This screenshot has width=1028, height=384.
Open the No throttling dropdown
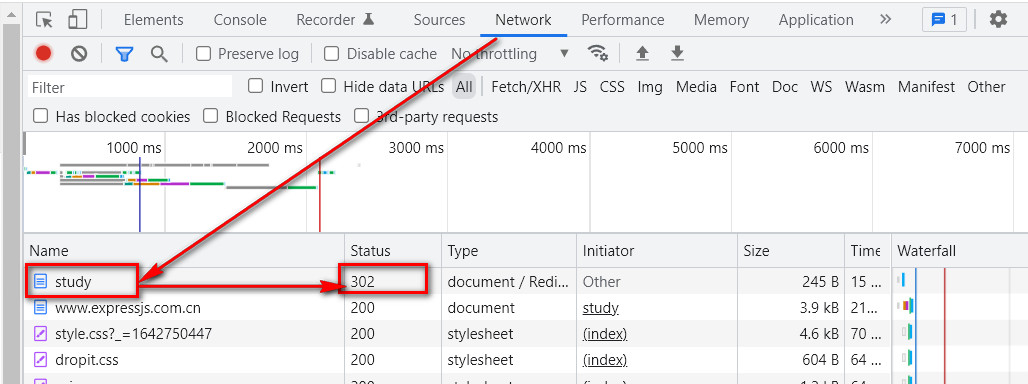pyautogui.click(x=510, y=54)
